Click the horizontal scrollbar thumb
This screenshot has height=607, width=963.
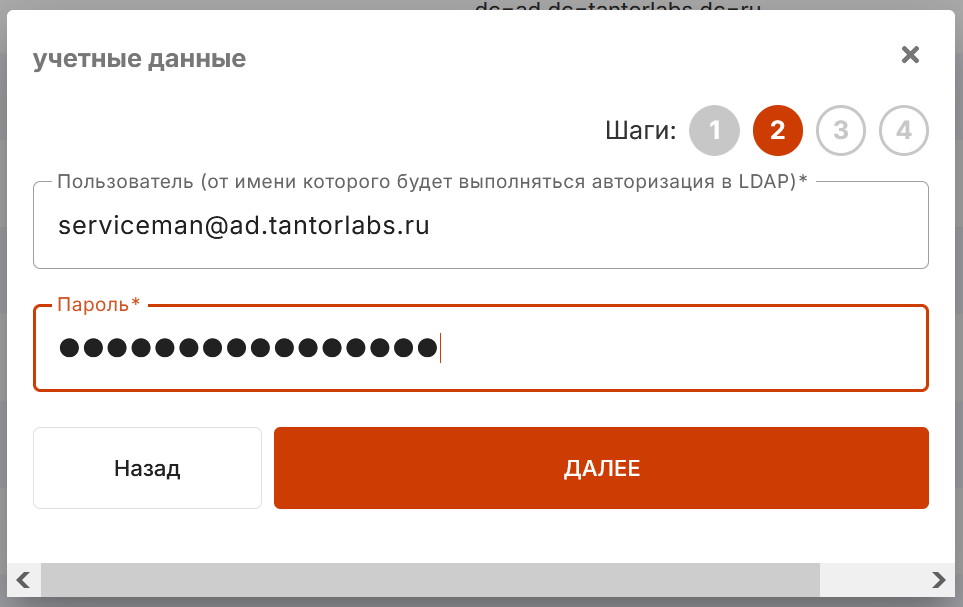(x=430, y=580)
